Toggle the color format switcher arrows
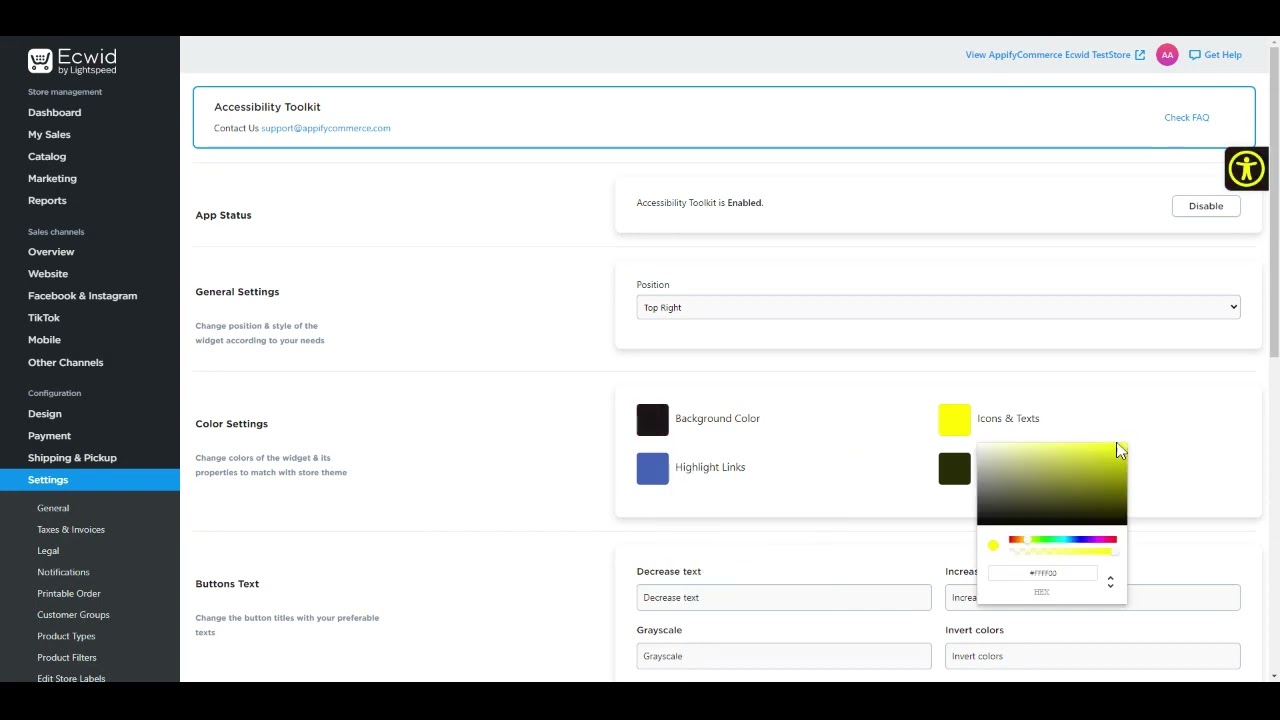 click(1110, 582)
